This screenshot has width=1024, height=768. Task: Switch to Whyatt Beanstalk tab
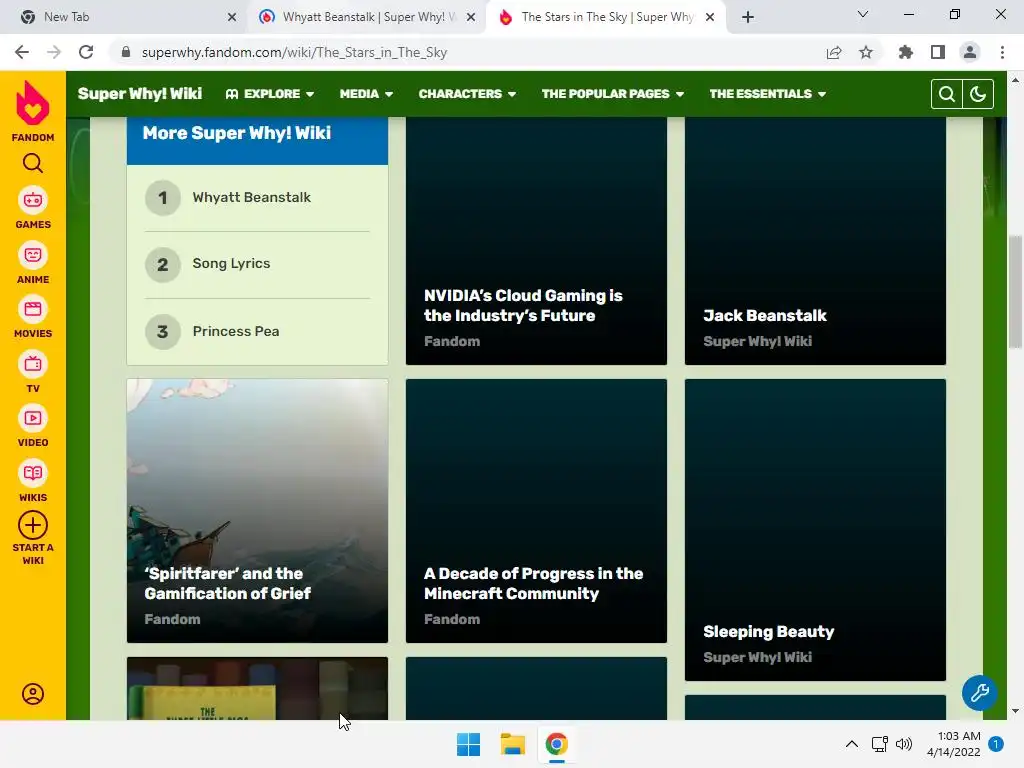(368, 17)
